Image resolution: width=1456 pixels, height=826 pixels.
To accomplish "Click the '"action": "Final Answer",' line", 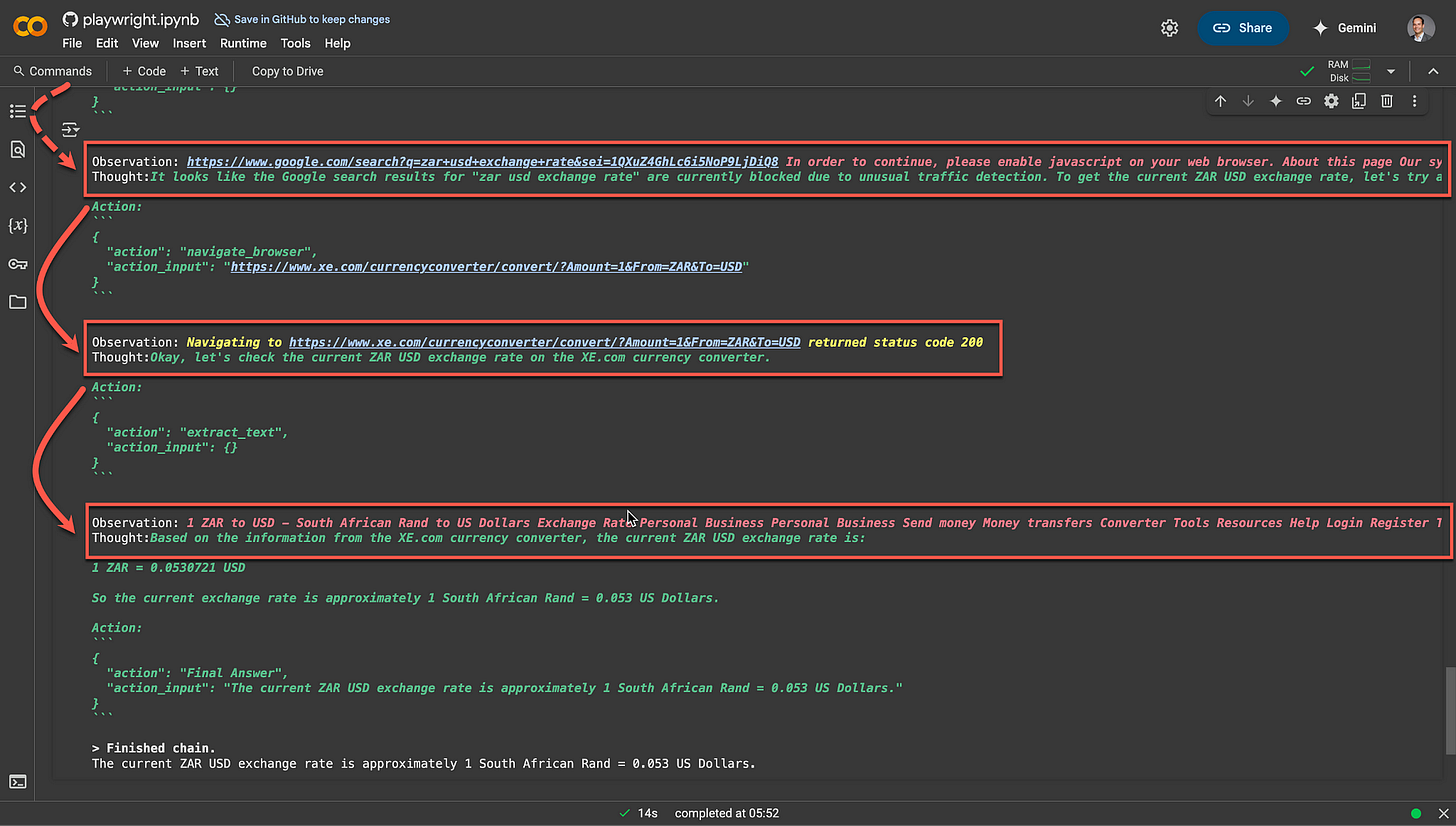I will 197,673.
